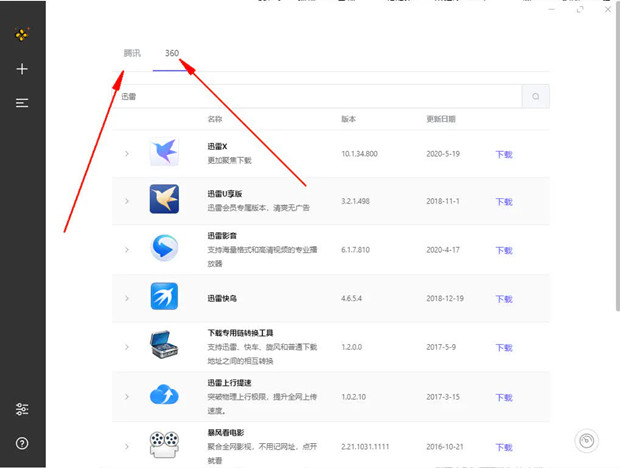Switch to the 腾讯 tab
The width and height of the screenshot is (620, 468).
[132, 53]
